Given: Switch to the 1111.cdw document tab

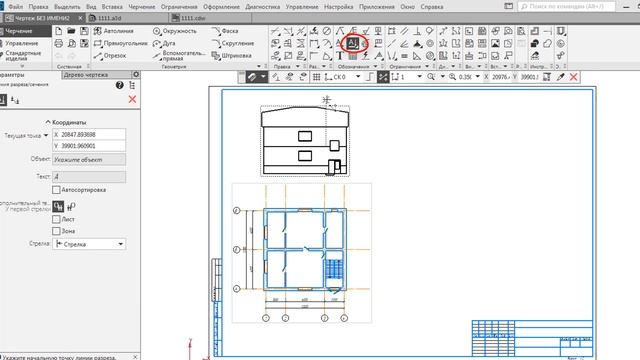Looking at the screenshot, I should tap(210, 18).
